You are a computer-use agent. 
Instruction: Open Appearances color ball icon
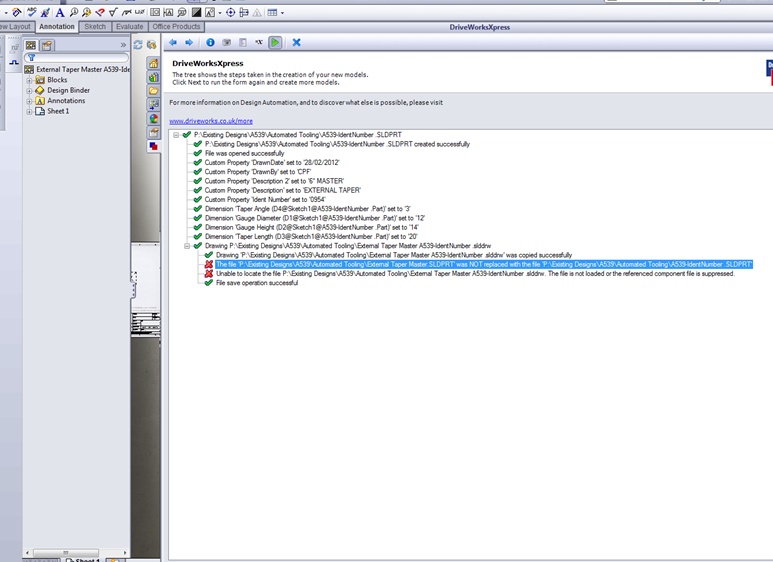coord(154,118)
